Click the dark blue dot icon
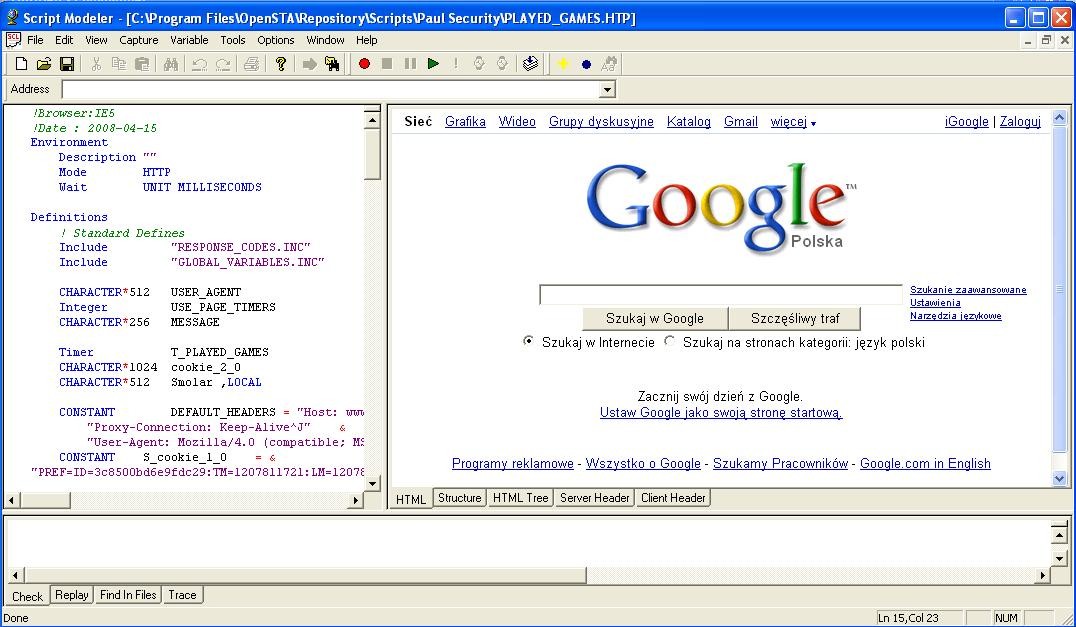This screenshot has width=1076, height=627. 586,64
